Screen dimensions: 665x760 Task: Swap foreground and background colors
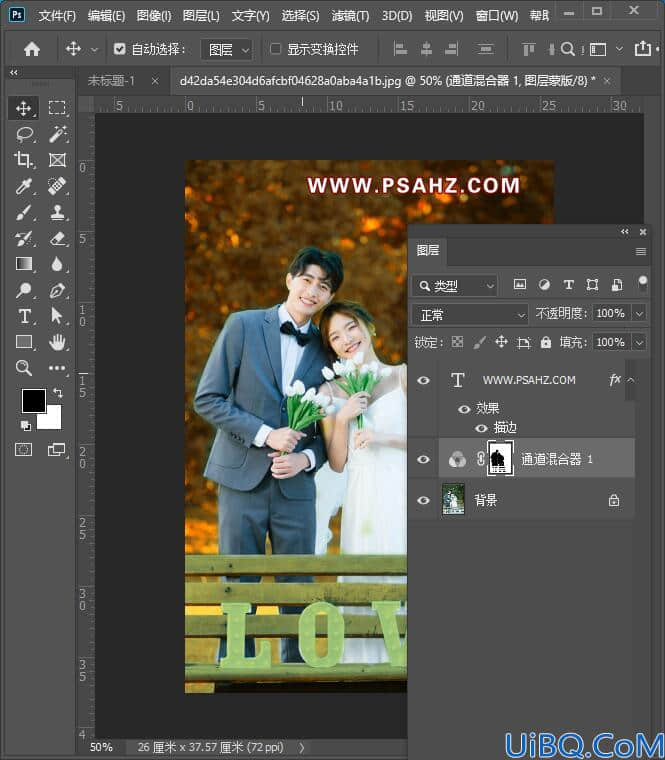click(58, 393)
